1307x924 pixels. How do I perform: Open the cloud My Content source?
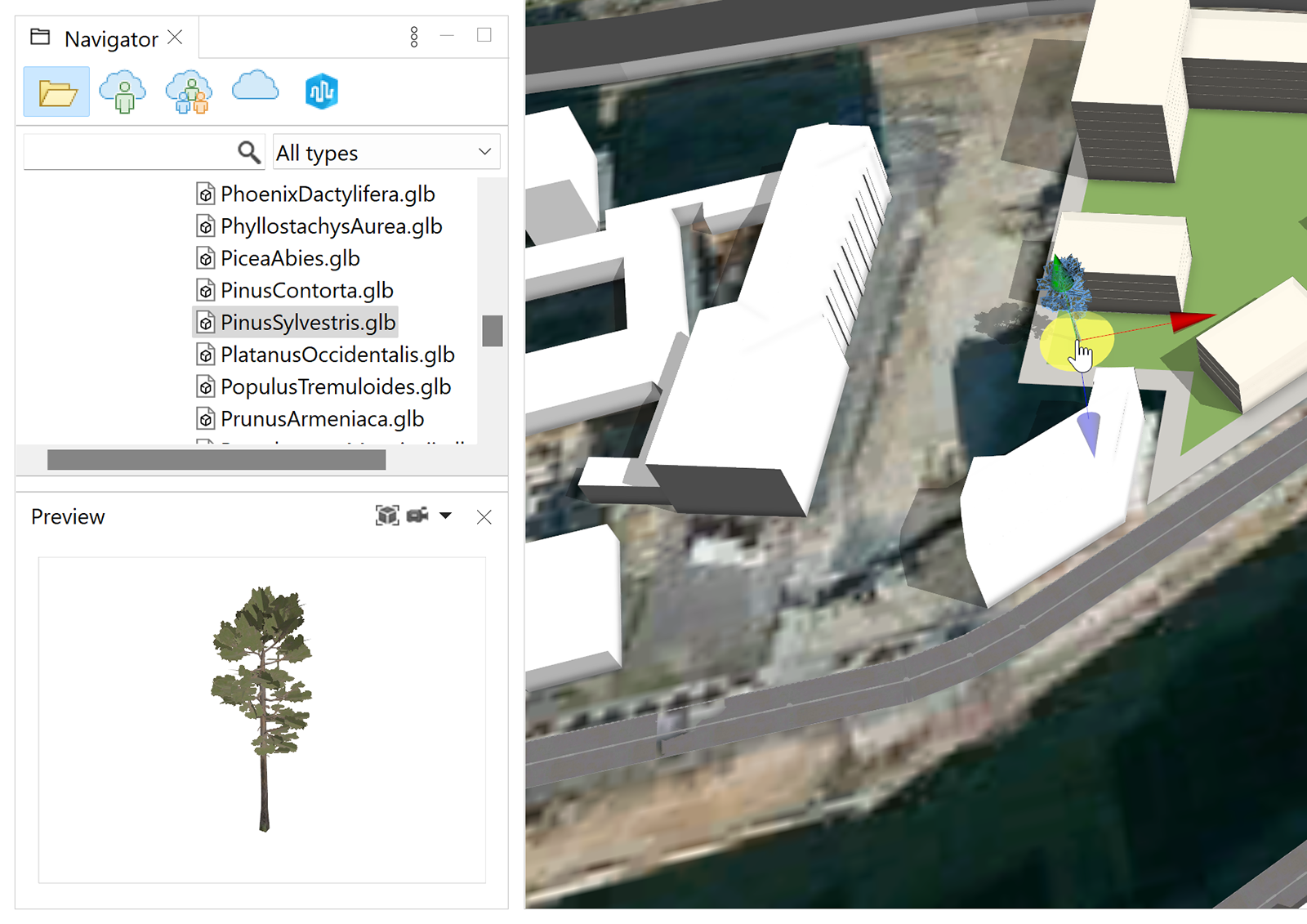coord(122,91)
